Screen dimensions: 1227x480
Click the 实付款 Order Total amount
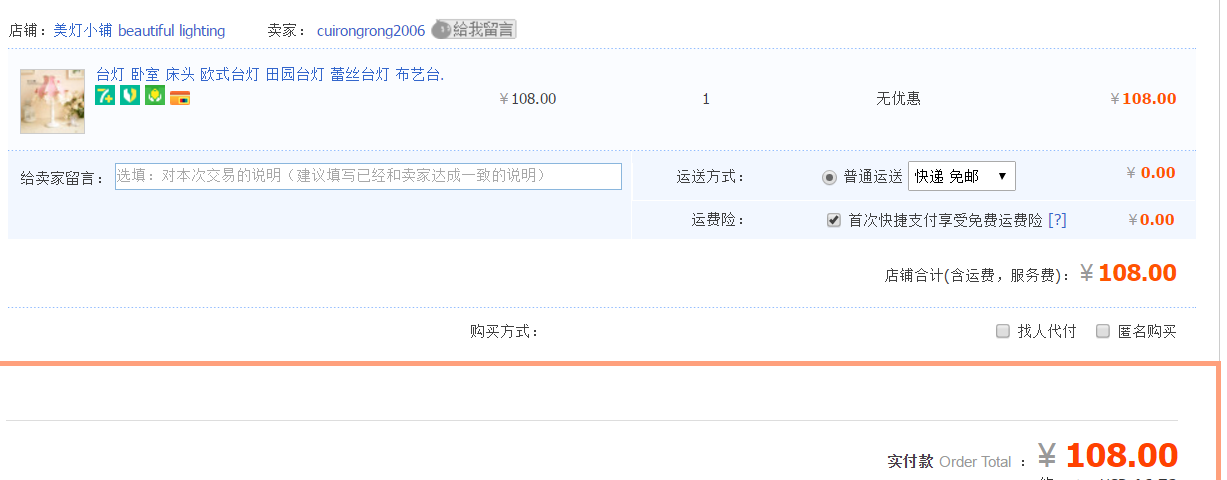click(1121, 456)
